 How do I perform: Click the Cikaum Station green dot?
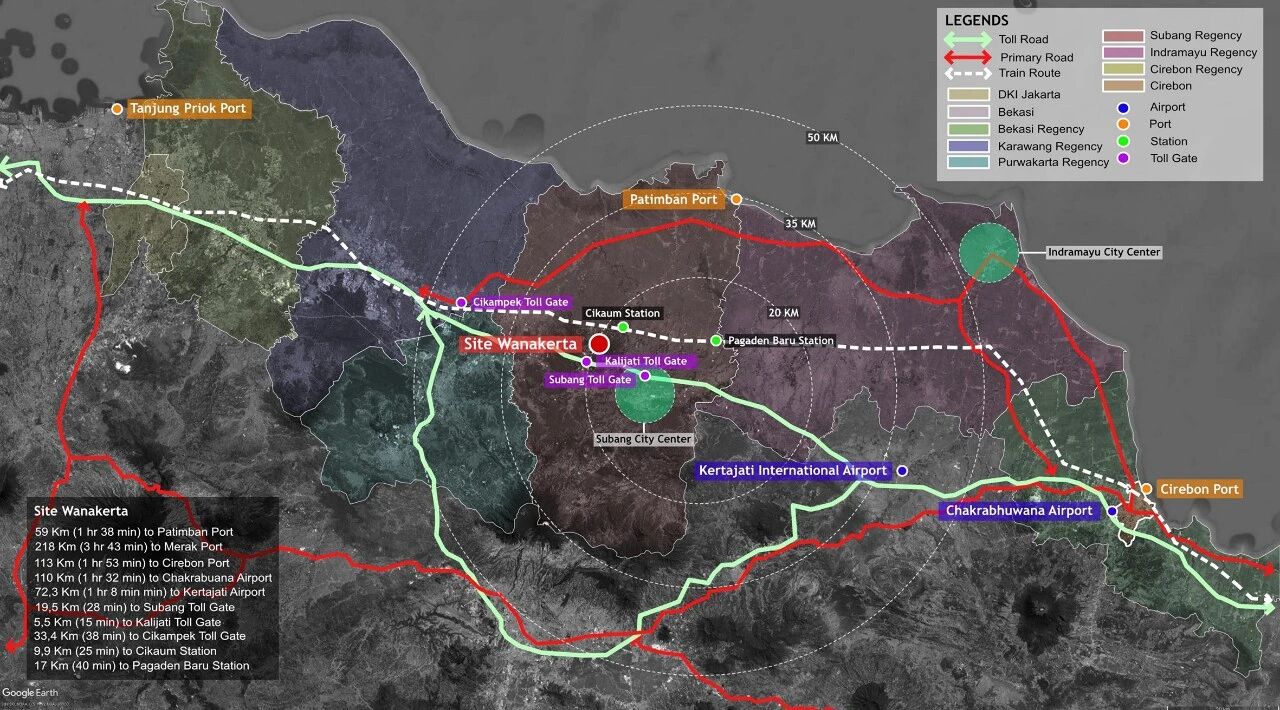point(623,327)
